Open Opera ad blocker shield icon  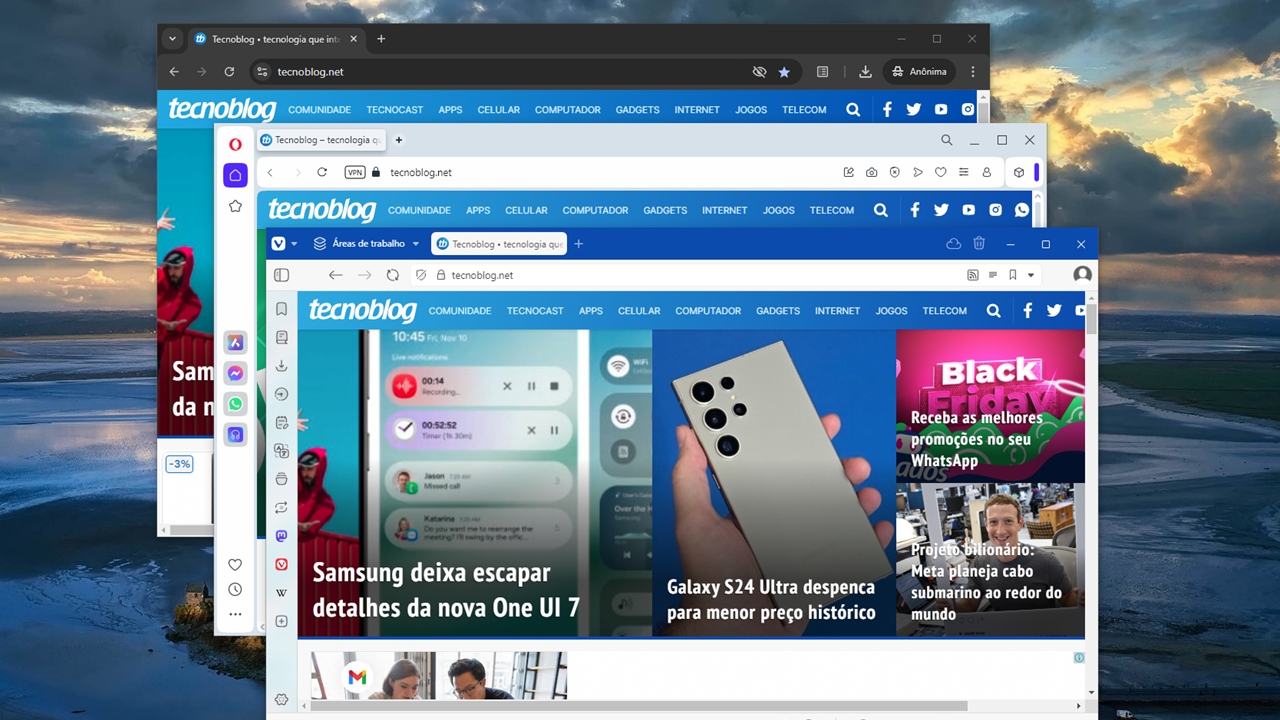(x=895, y=172)
